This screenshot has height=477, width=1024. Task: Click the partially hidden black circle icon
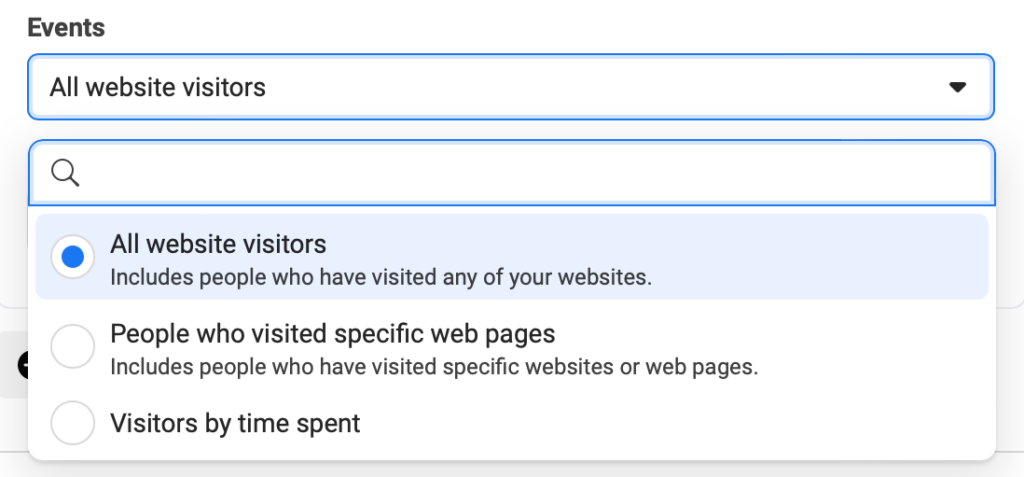pos(22,366)
